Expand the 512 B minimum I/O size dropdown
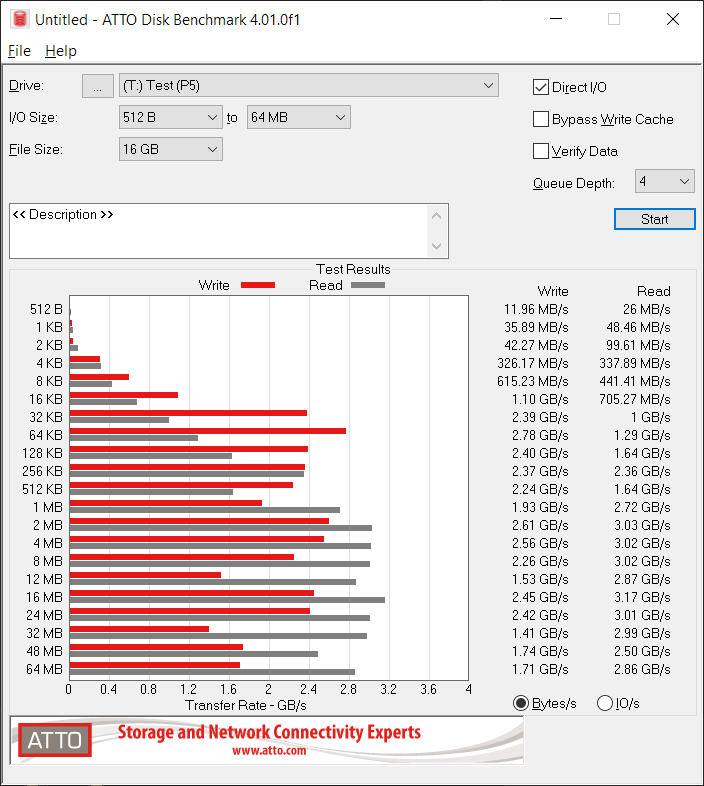Viewport: 704px width, 786px height. point(170,117)
